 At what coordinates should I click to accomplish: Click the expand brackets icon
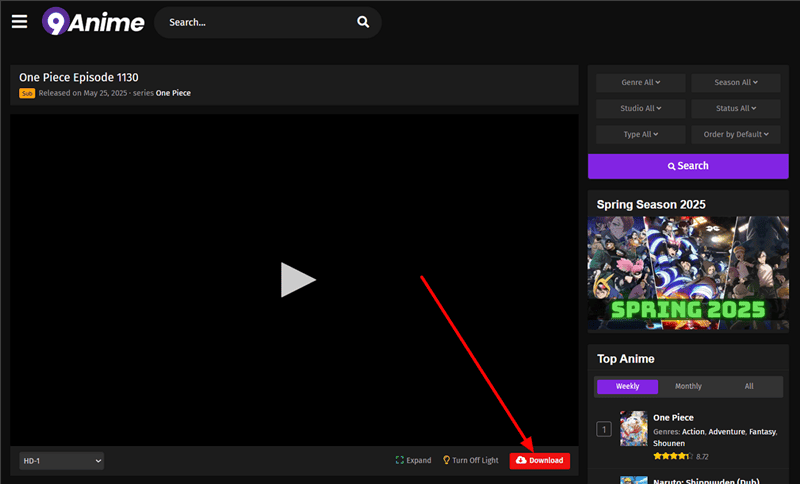point(399,460)
